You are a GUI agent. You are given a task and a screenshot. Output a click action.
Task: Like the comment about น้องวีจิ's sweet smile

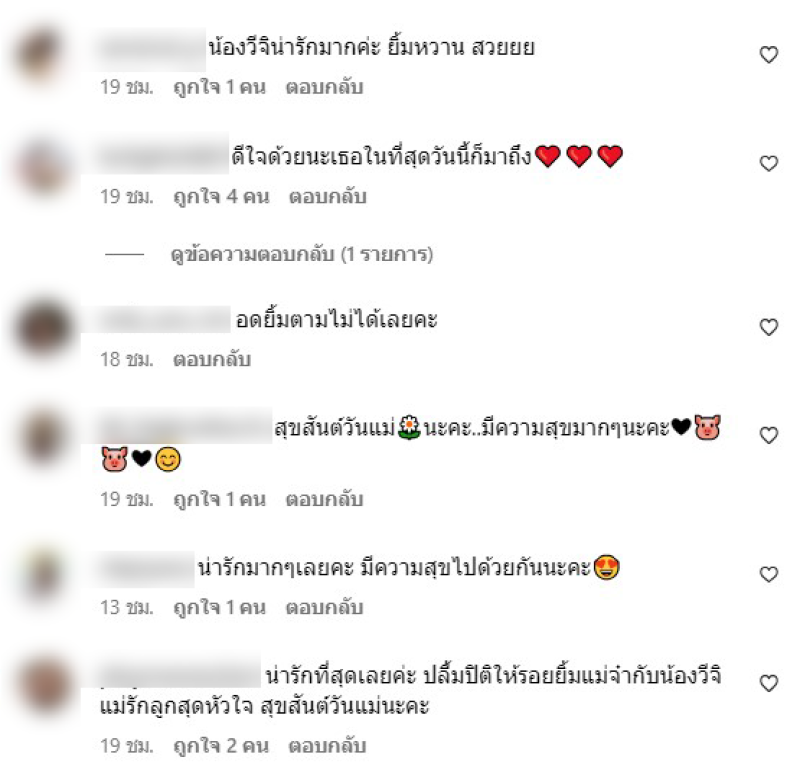click(x=768, y=55)
